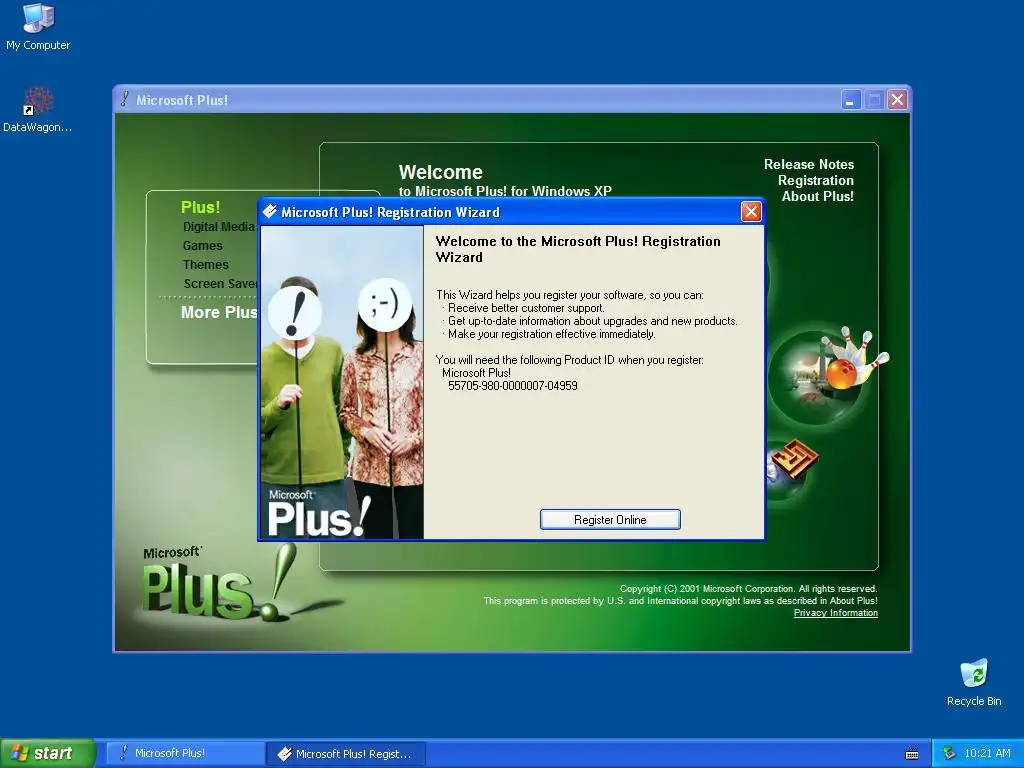The image size is (1024, 768).
Task: Select the DataWagon shortcut icon
Action: [x=38, y=109]
